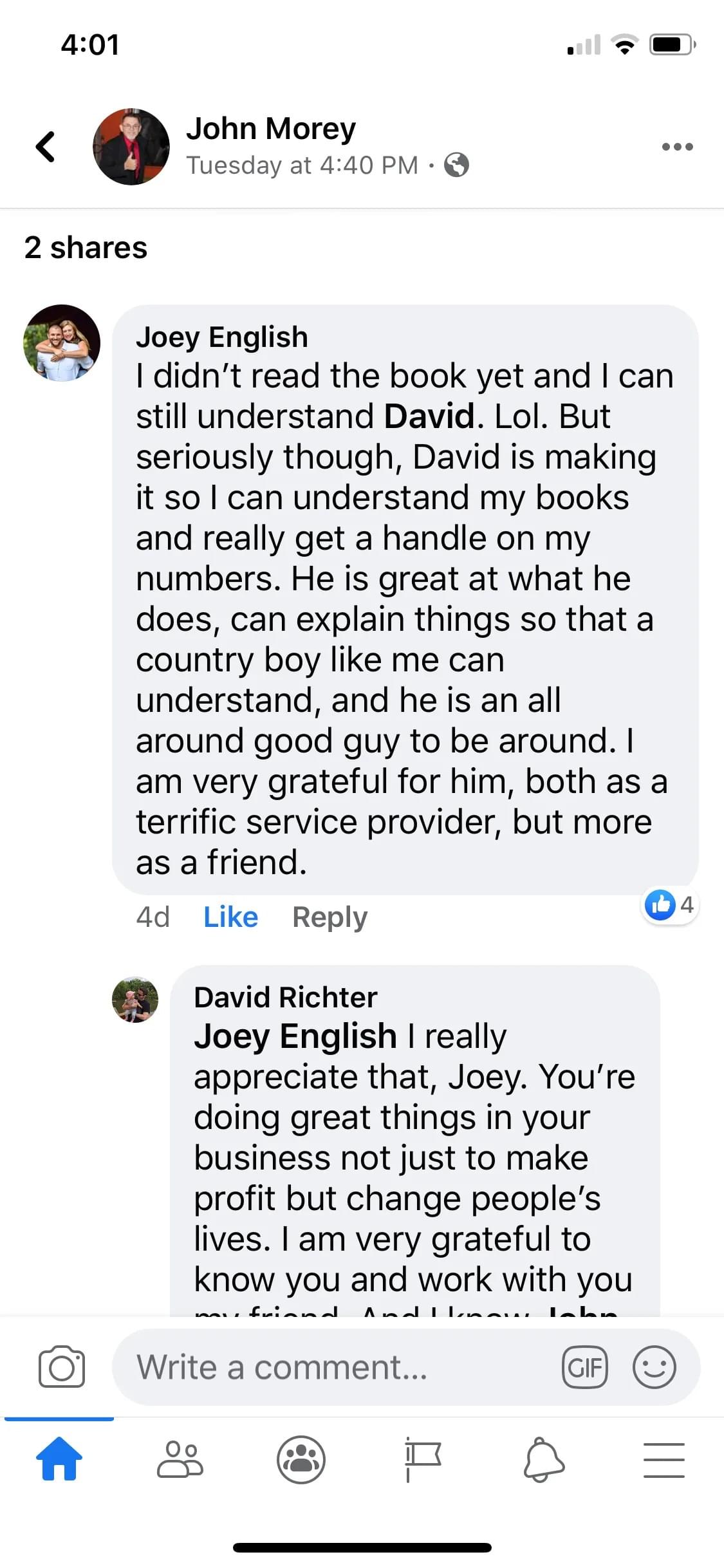The image size is (724, 1568).
Task: Tap the Joey English commenter name
Action: coord(222,337)
